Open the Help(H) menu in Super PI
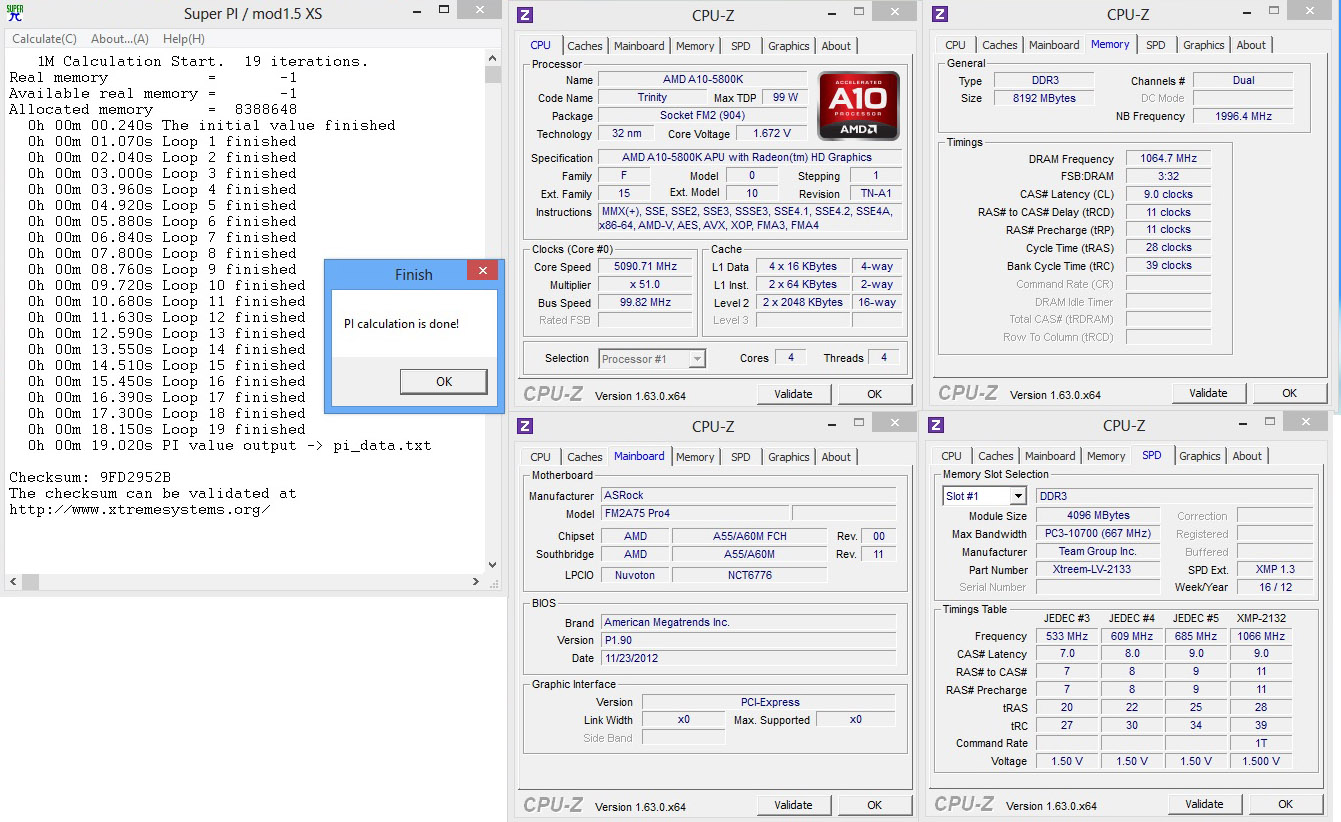This screenshot has width=1341, height=822. [184, 39]
